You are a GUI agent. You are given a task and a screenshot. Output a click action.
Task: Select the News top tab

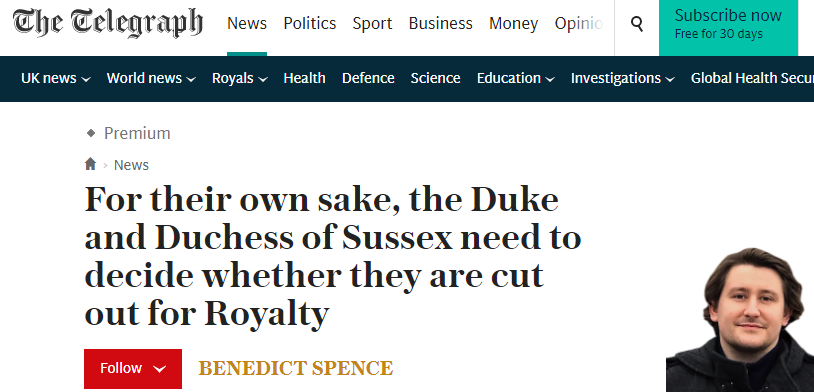coord(247,23)
